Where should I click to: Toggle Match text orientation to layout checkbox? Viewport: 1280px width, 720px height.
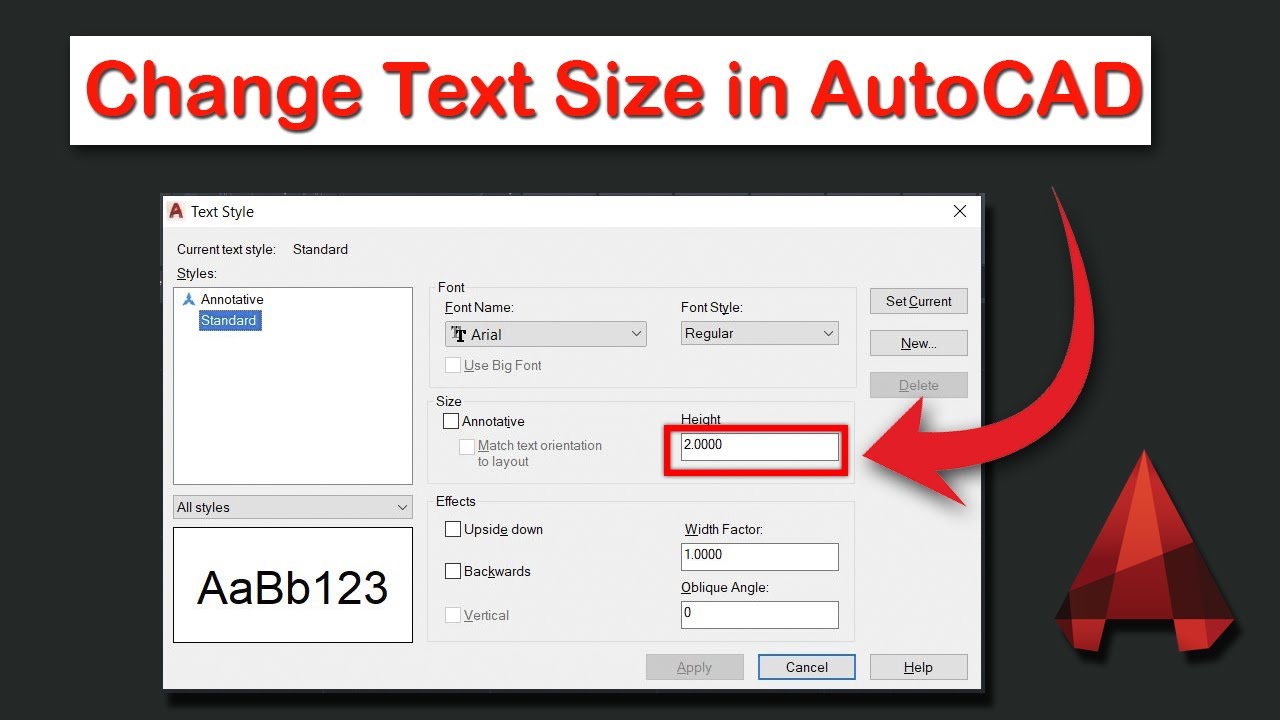click(467, 446)
